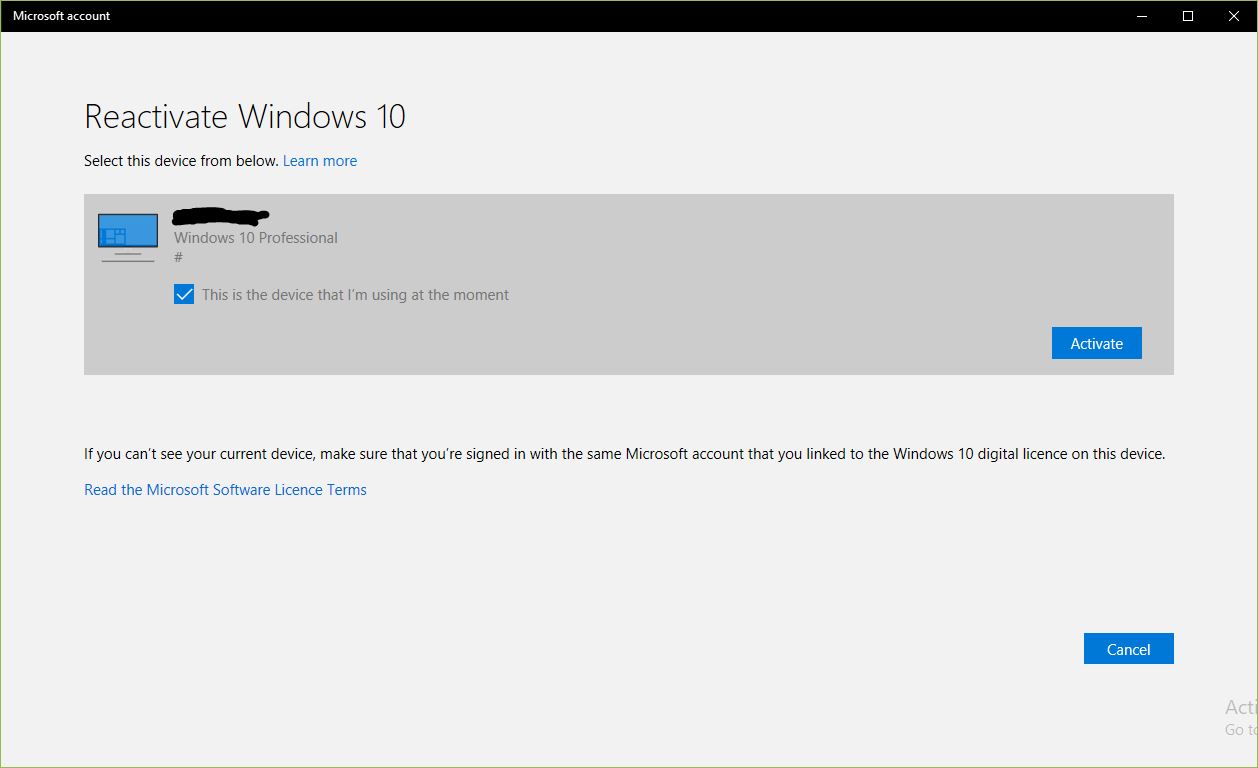Read the Microsoft Software Licence Terms

225,490
